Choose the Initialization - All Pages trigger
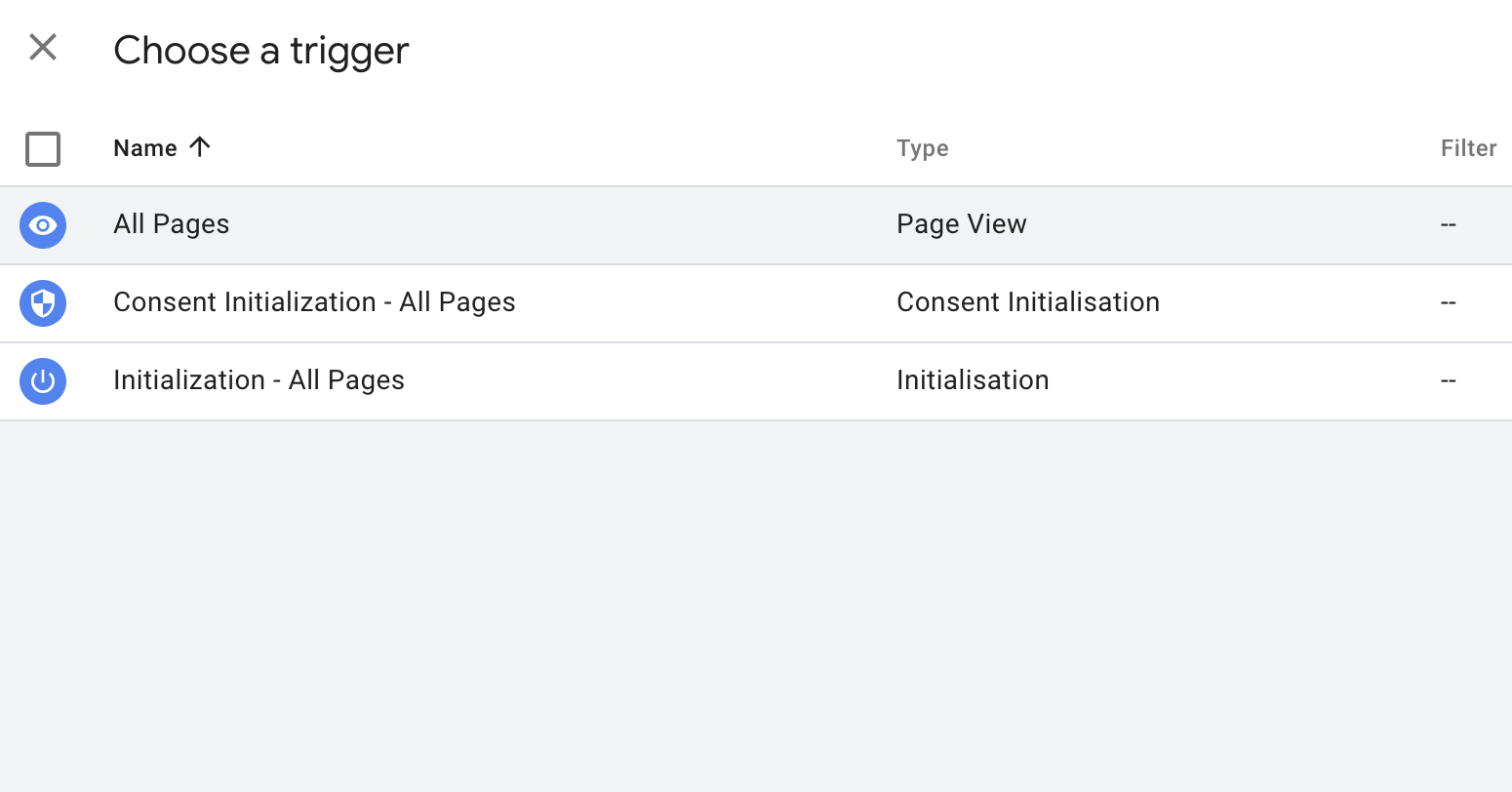The image size is (1512, 792). click(390, 380)
